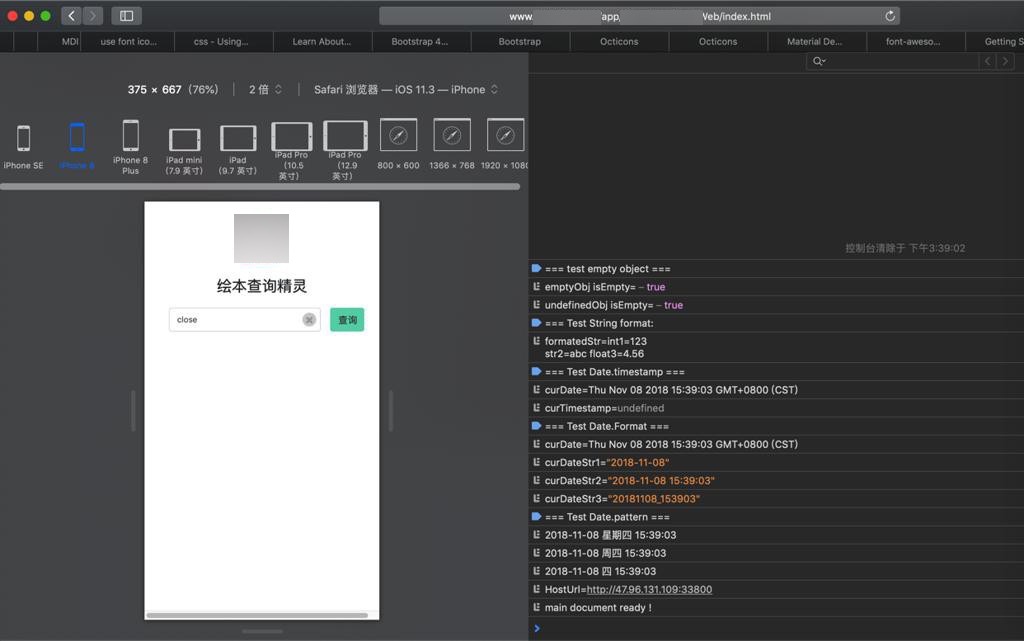This screenshot has width=1024, height=641.
Task: Select the curDateStr1="2018-11-08" log entry
Action: click(x=776, y=463)
